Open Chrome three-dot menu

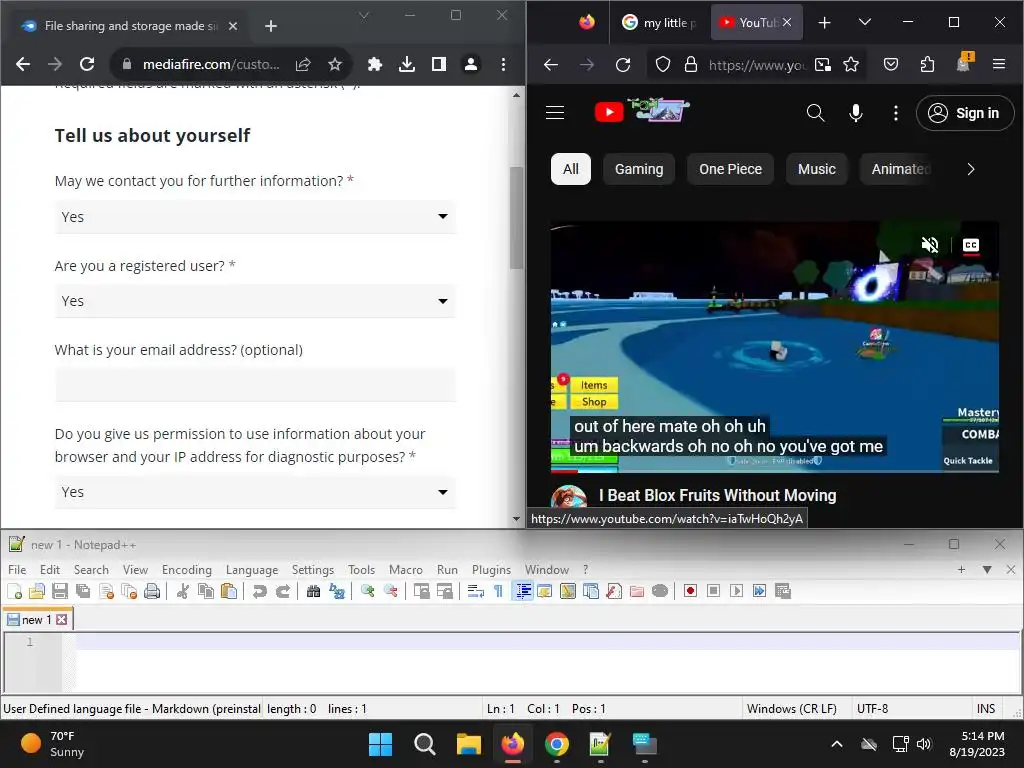tap(503, 64)
